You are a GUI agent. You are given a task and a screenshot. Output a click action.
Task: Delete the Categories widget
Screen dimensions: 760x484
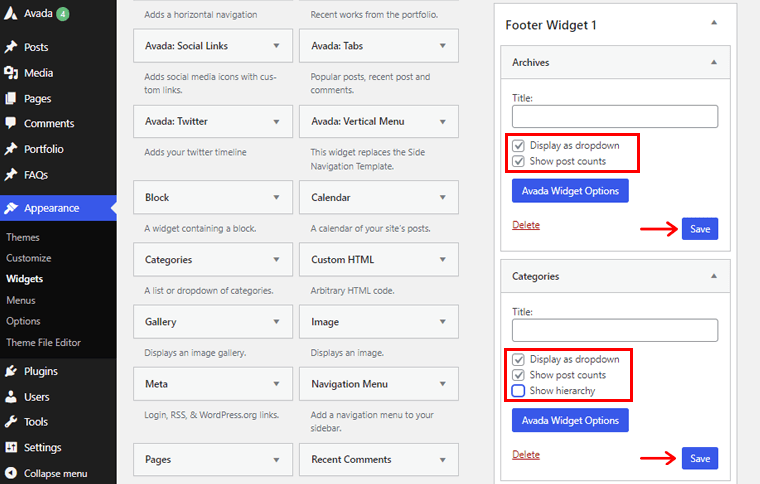point(526,454)
